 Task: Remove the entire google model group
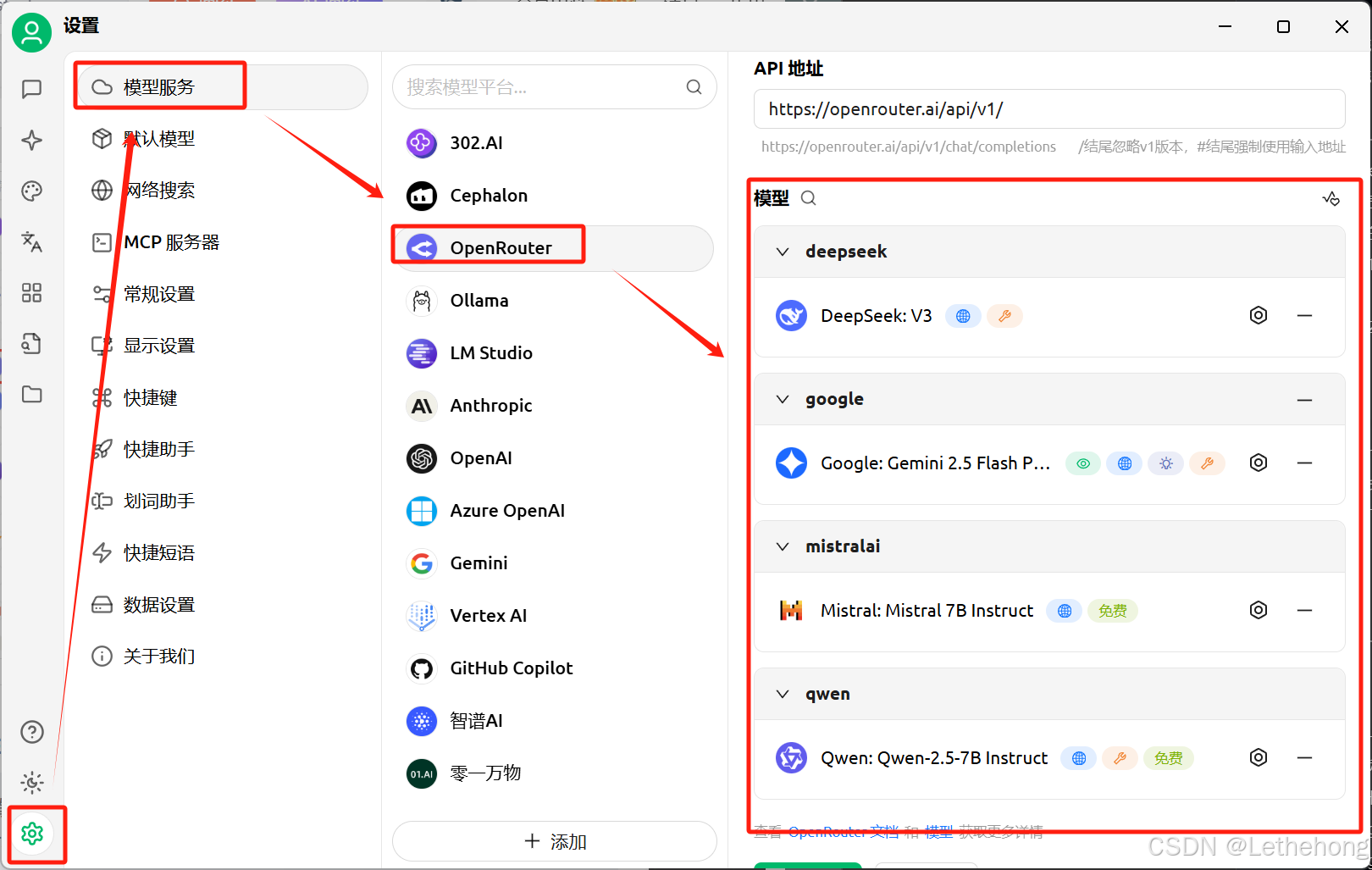click(1304, 400)
